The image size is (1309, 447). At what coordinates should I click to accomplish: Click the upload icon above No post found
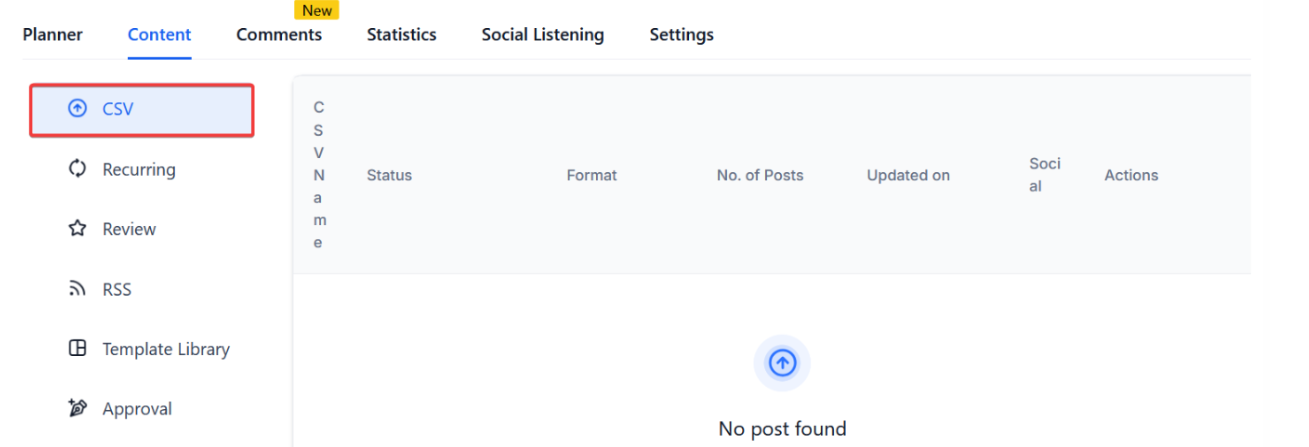[x=782, y=363]
